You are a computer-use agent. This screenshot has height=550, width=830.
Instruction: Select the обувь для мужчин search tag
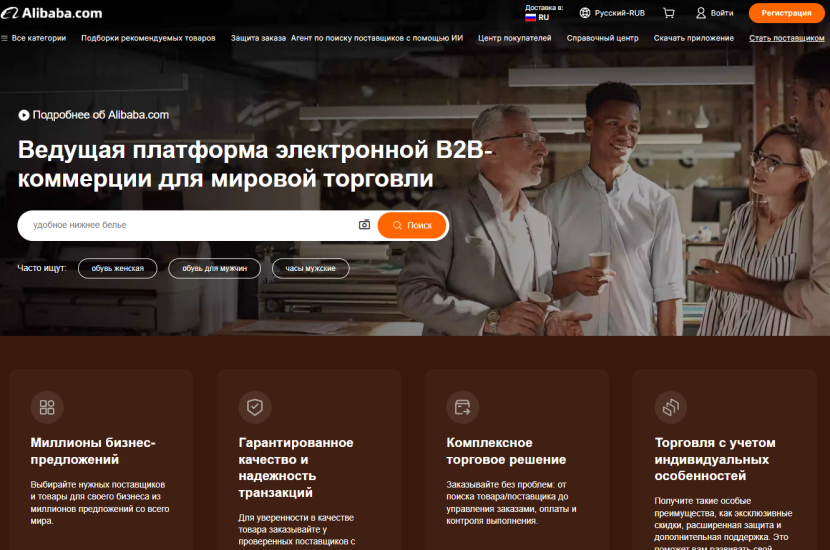coord(214,268)
